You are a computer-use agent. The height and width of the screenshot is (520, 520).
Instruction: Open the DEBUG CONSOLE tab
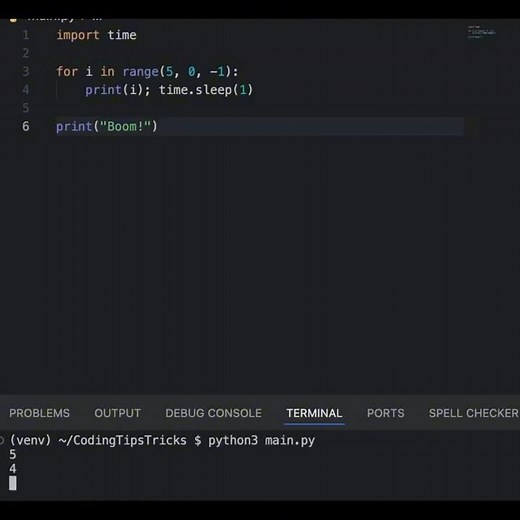pos(213,413)
